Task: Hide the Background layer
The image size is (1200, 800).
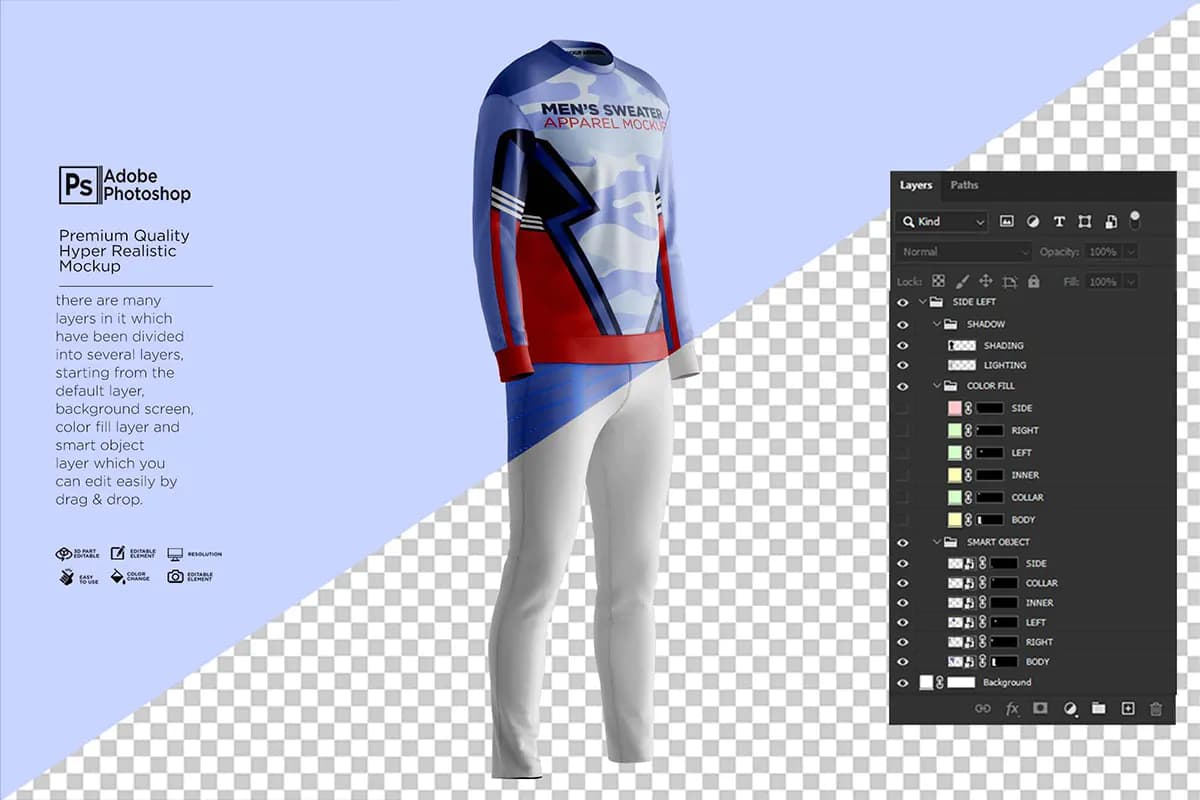Action: [x=903, y=683]
